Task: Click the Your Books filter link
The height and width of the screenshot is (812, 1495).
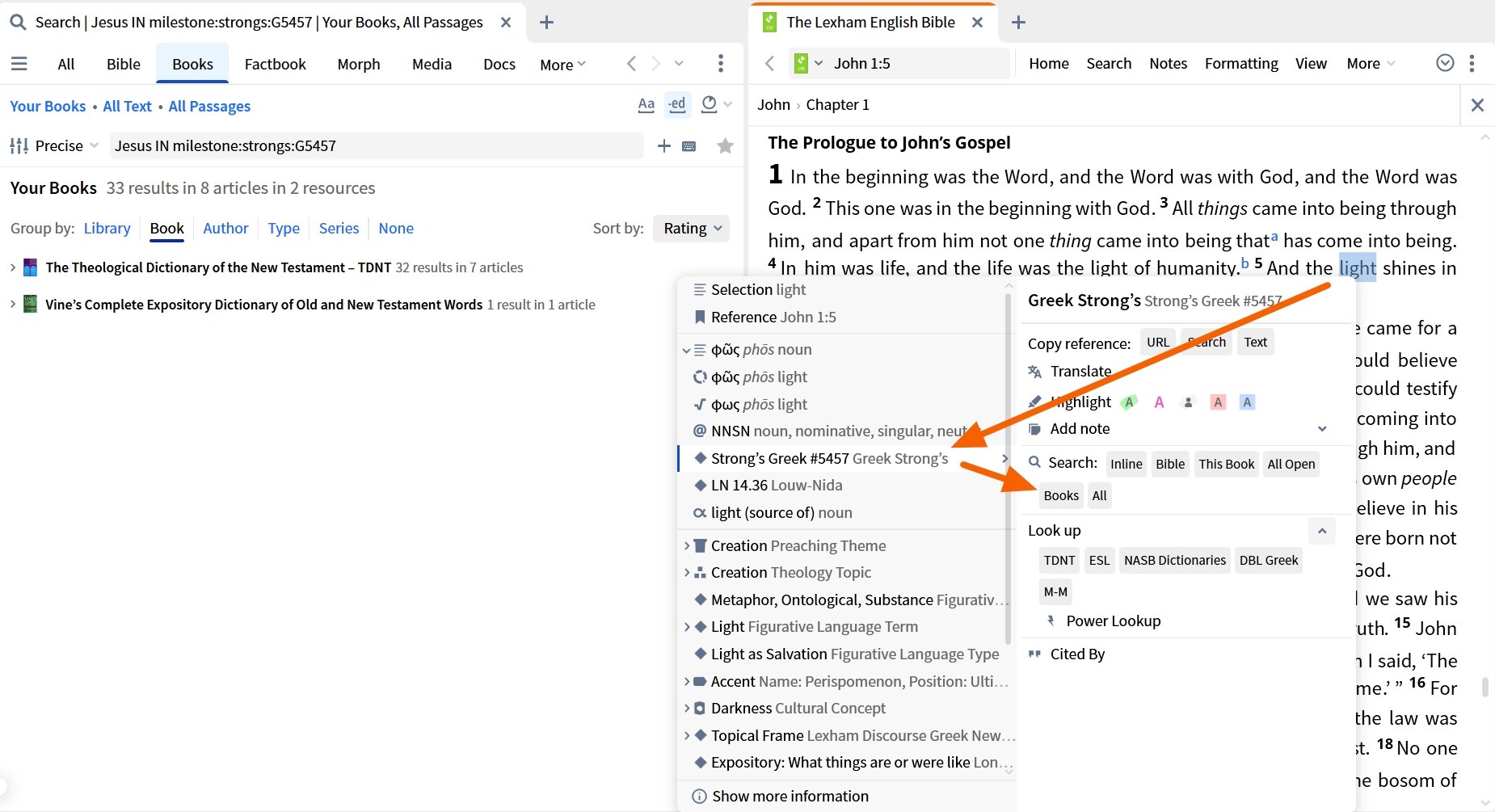Action: (48, 106)
